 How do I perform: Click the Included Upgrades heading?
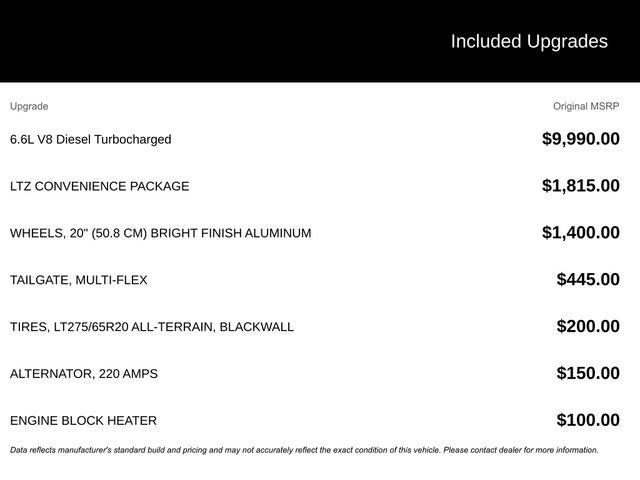528,41
